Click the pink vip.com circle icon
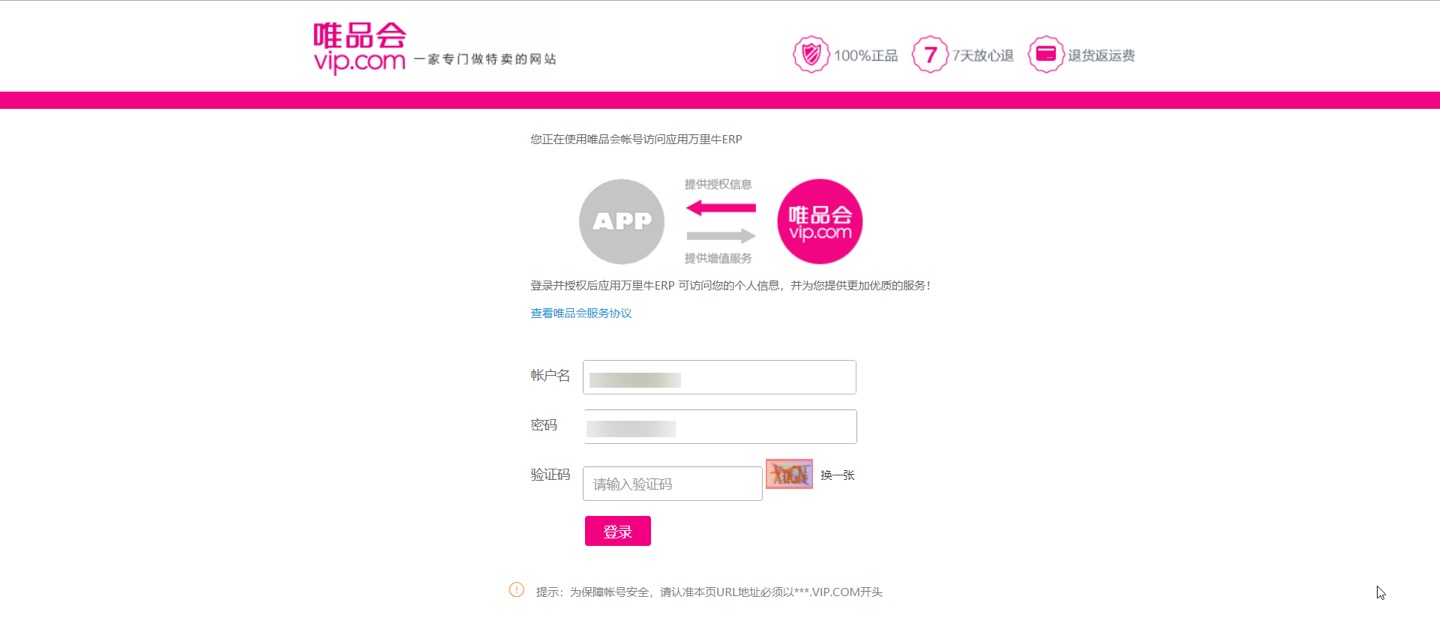 [820, 221]
